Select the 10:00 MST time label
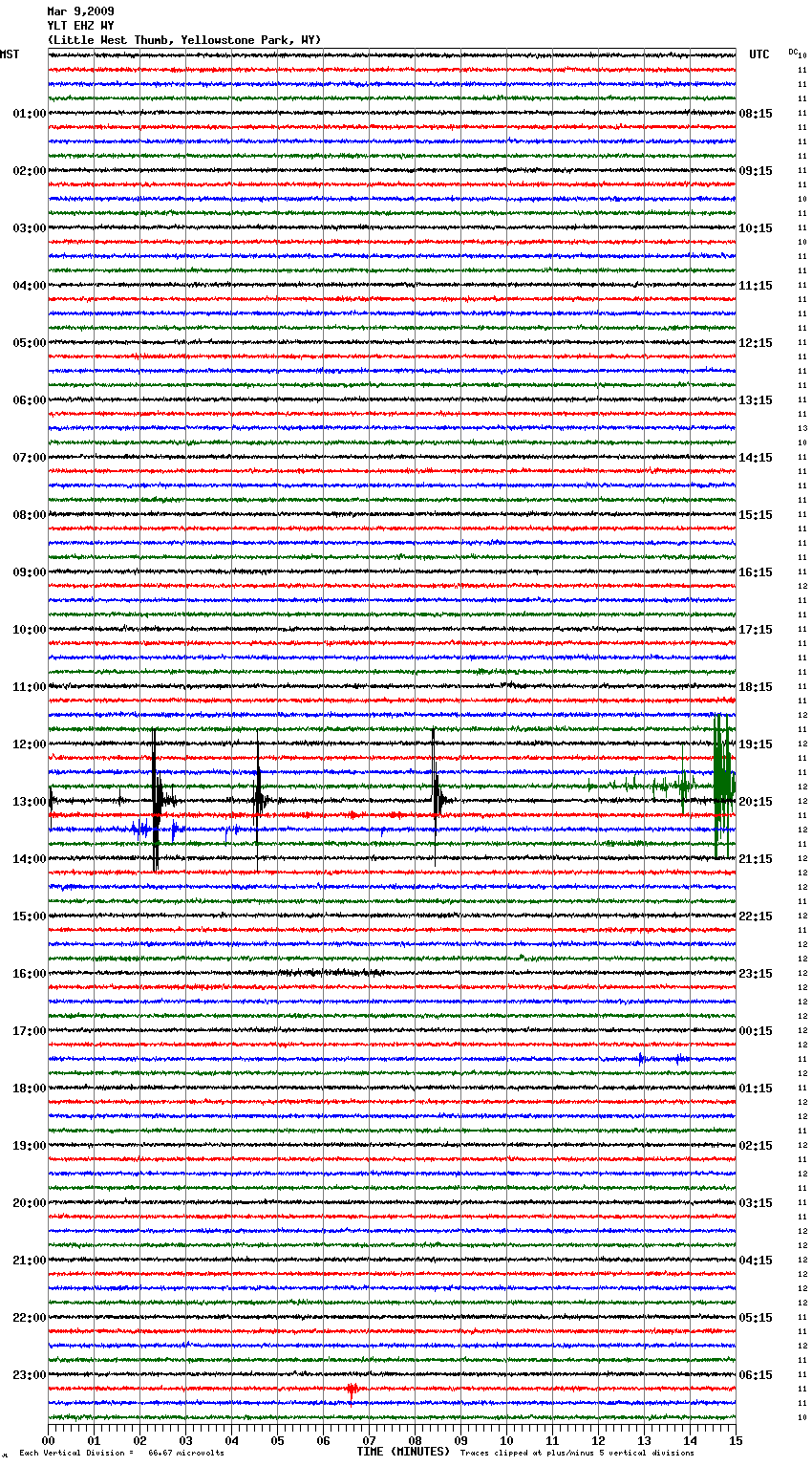 (30, 630)
